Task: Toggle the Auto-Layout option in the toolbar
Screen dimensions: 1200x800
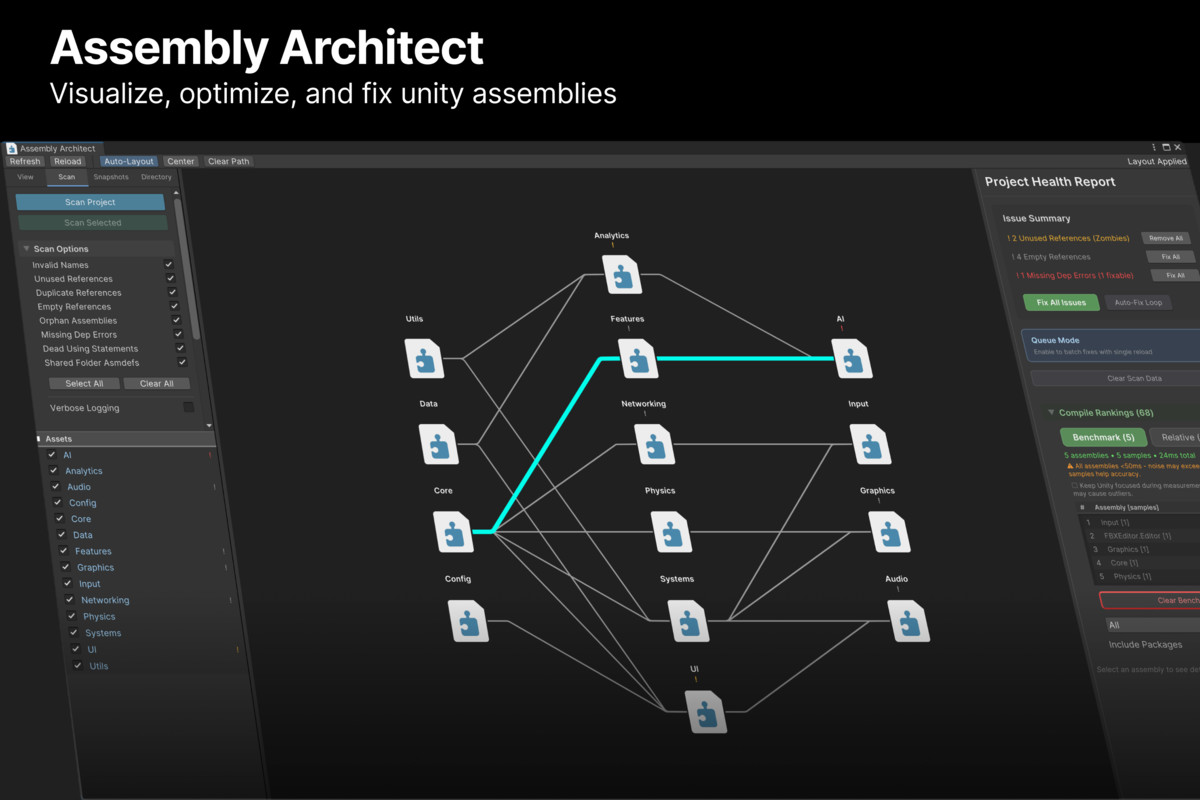Action: [x=129, y=160]
